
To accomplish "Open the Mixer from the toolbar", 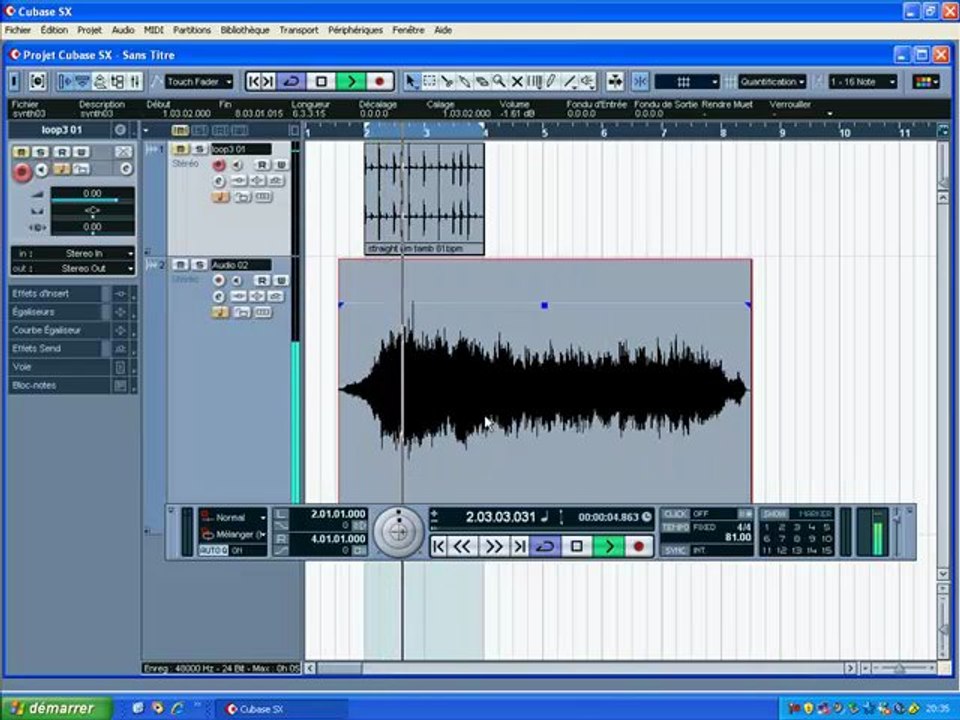I will (135, 81).
